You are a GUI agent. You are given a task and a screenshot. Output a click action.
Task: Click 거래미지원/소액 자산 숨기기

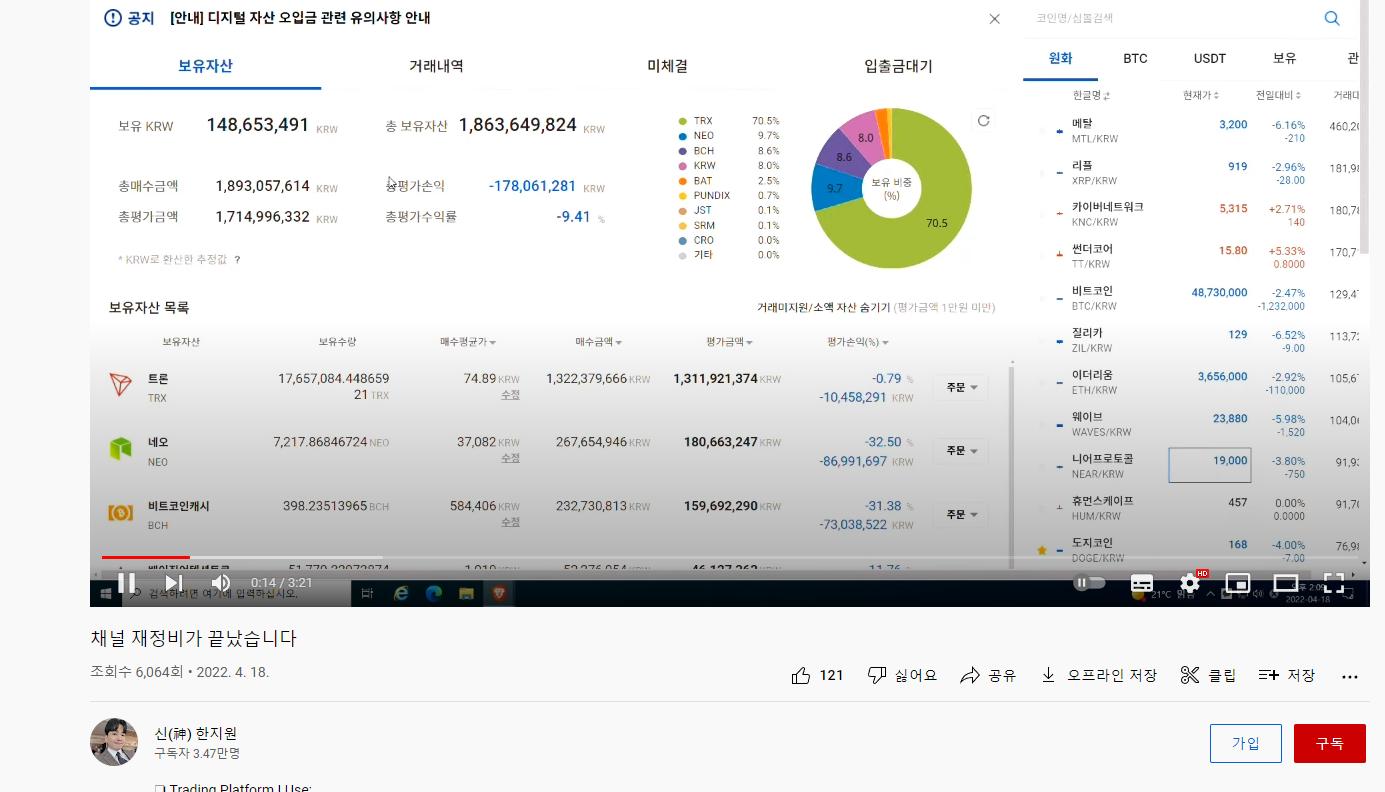click(x=825, y=308)
